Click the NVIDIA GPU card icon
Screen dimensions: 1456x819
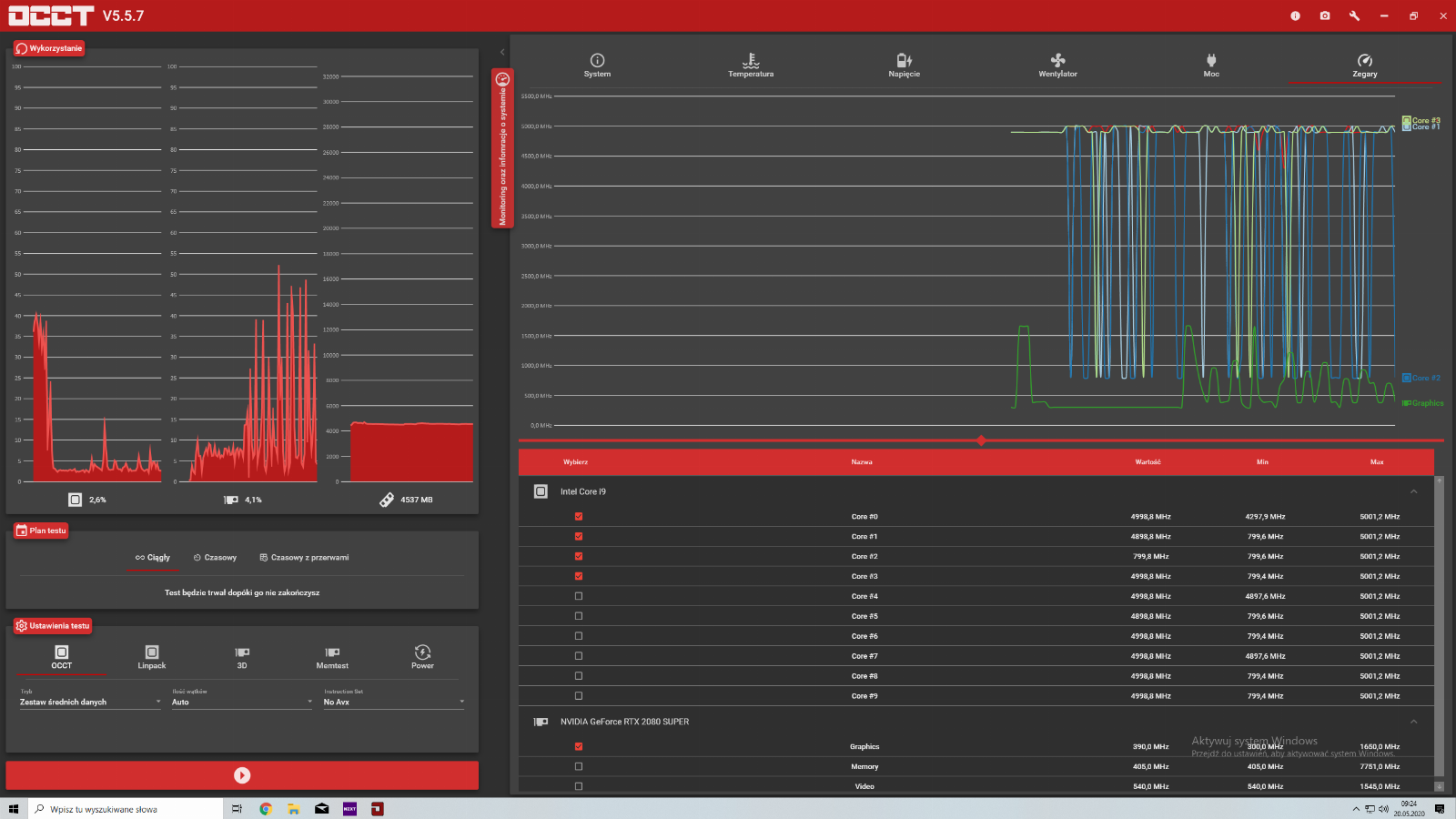541,722
